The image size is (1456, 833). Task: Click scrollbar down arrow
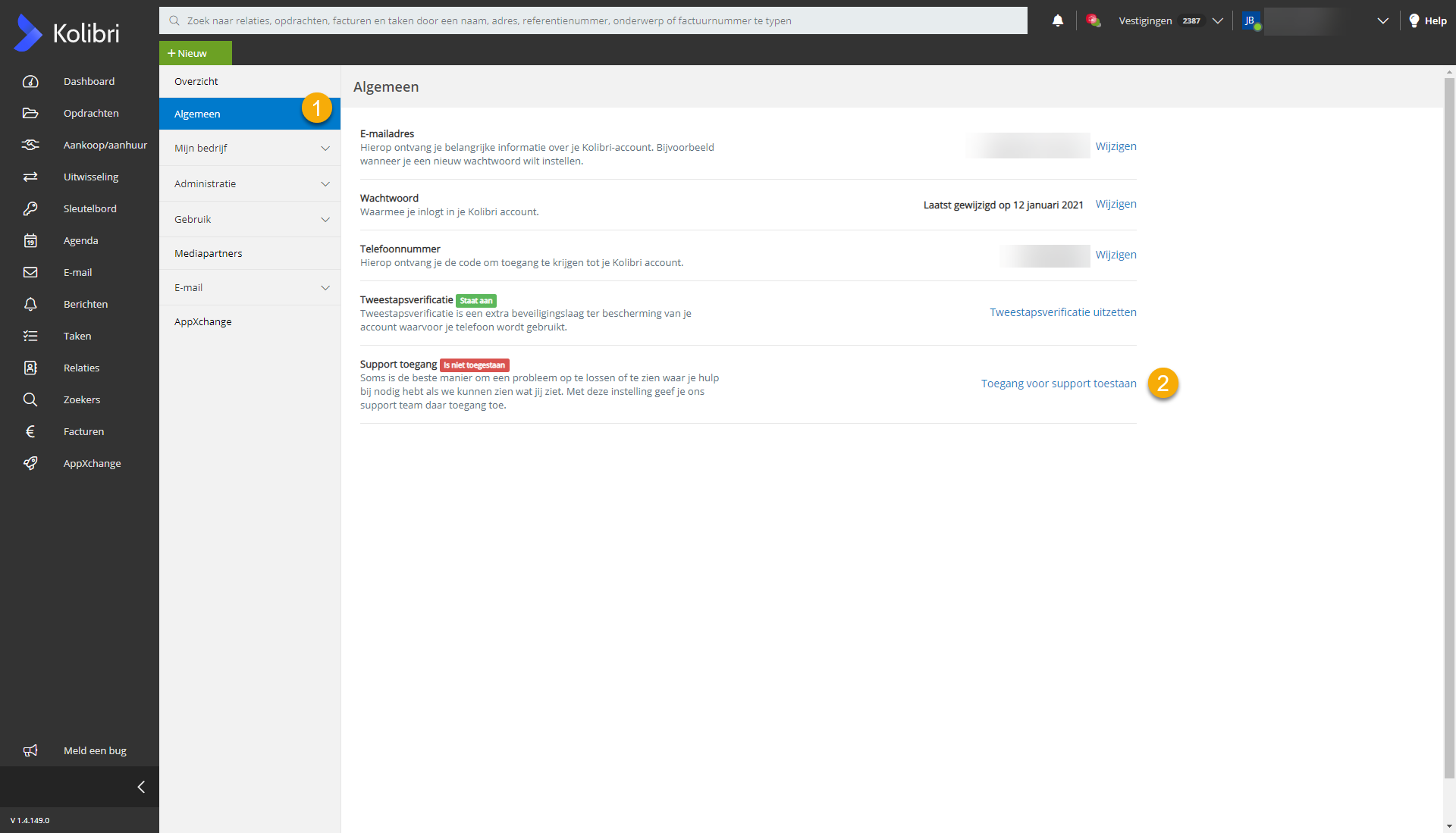coord(1449,826)
